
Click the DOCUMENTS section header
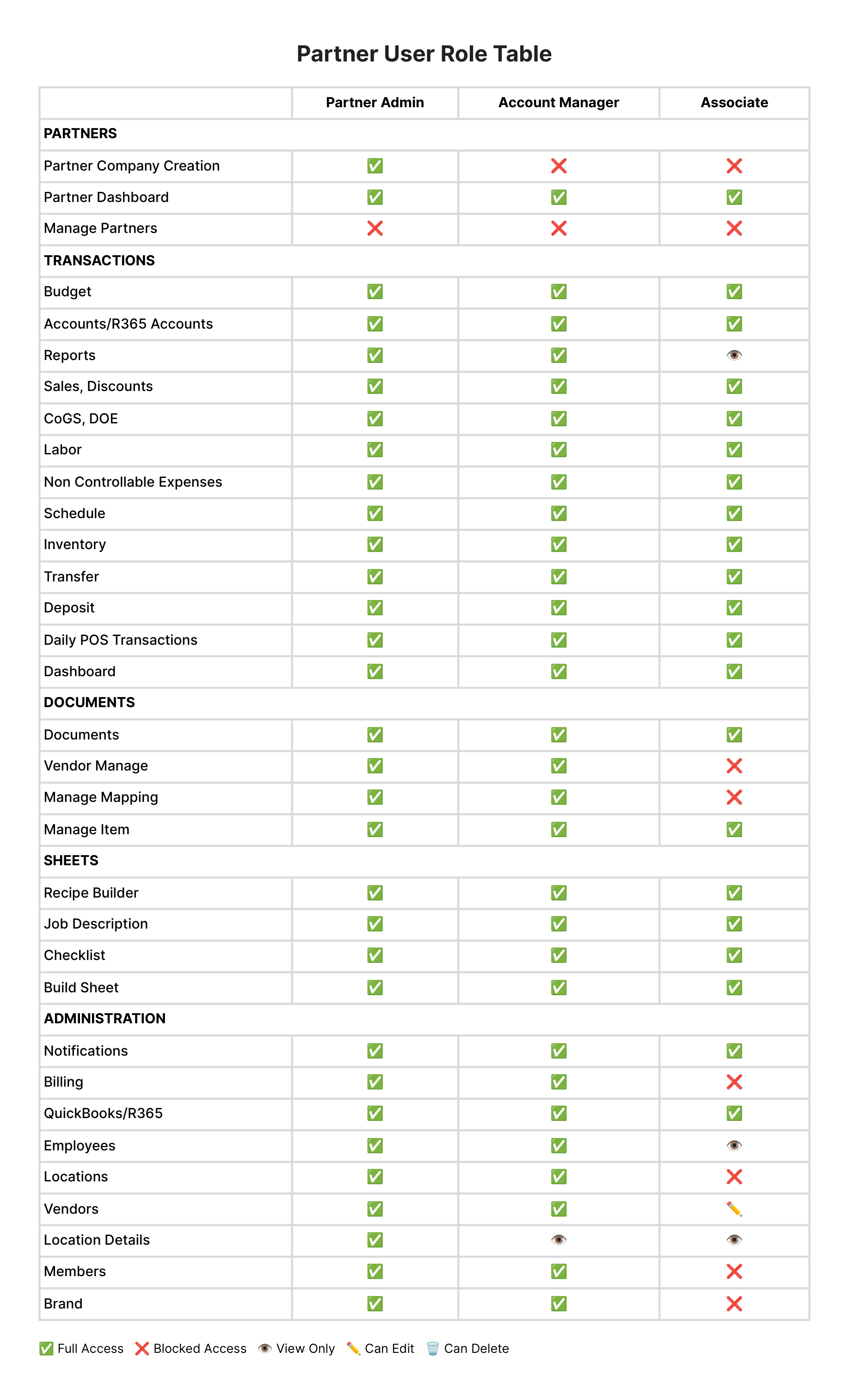(89, 702)
